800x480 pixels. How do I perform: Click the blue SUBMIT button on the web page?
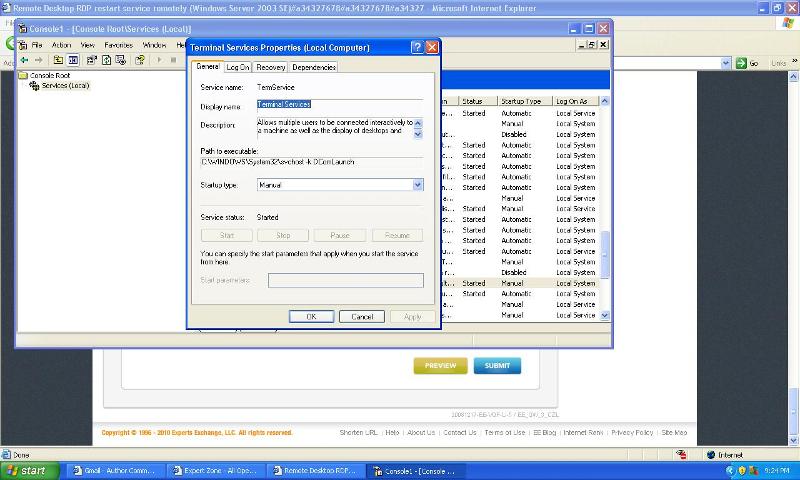point(497,366)
